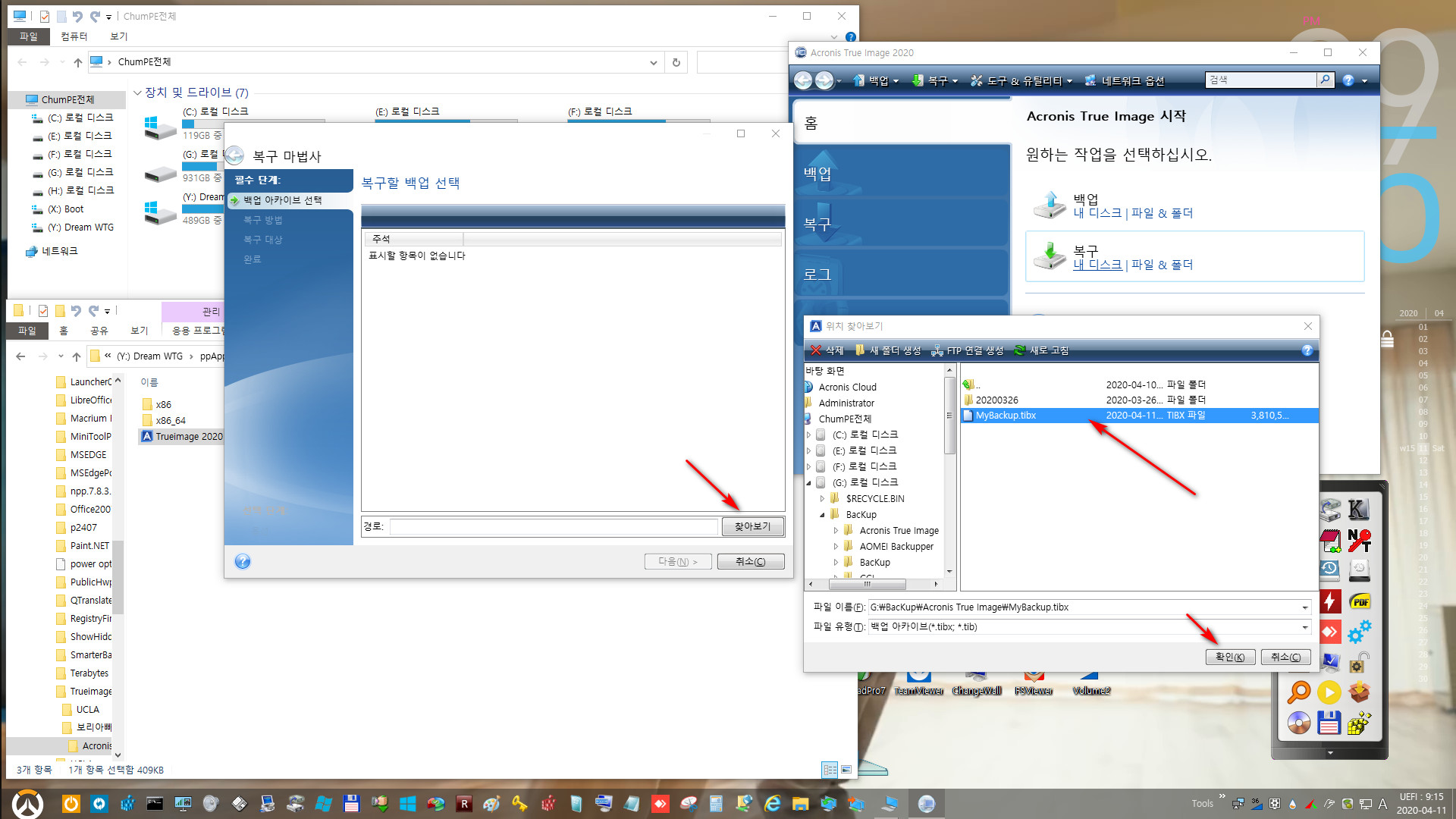The image size is (1456, 819).
Task: Refresh the list with 새로 고침
Action: point(1041,350)
